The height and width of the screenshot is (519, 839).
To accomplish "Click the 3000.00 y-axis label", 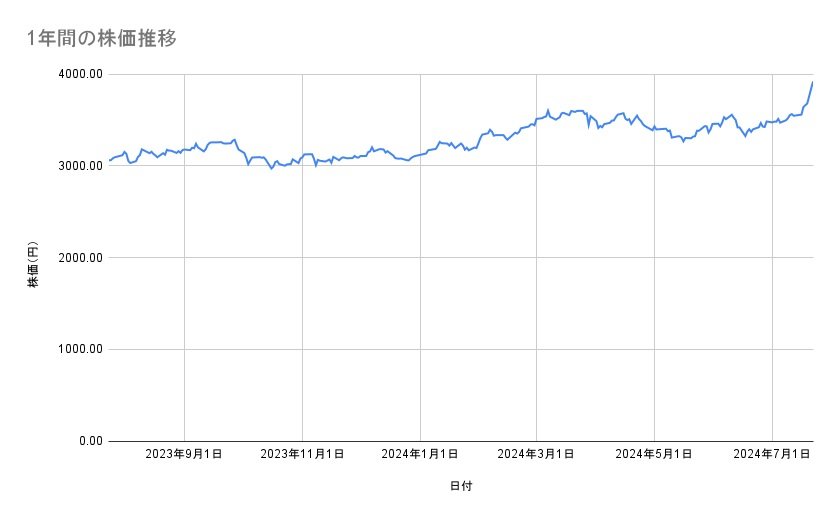I will point(80,166).
